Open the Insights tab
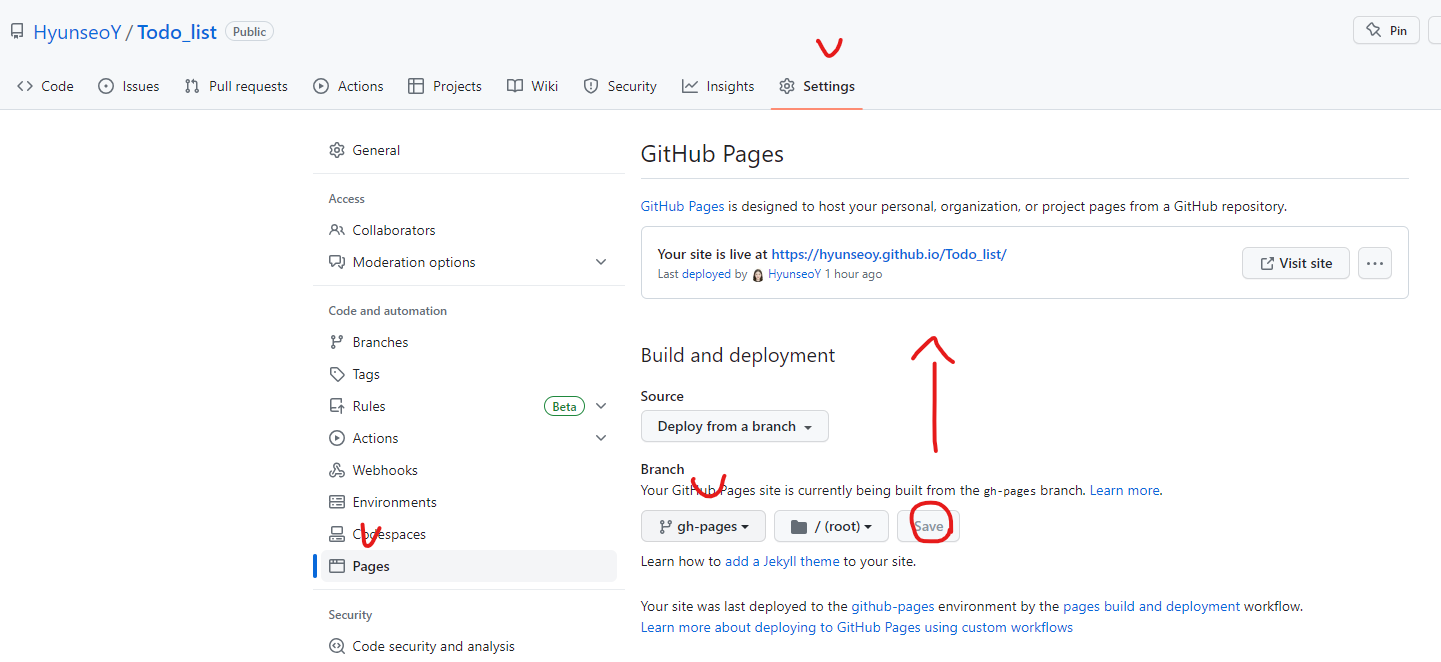Image resolution: width=1441 pixels, height=662 pixels. pyautogui.click(x=718, y=86)
